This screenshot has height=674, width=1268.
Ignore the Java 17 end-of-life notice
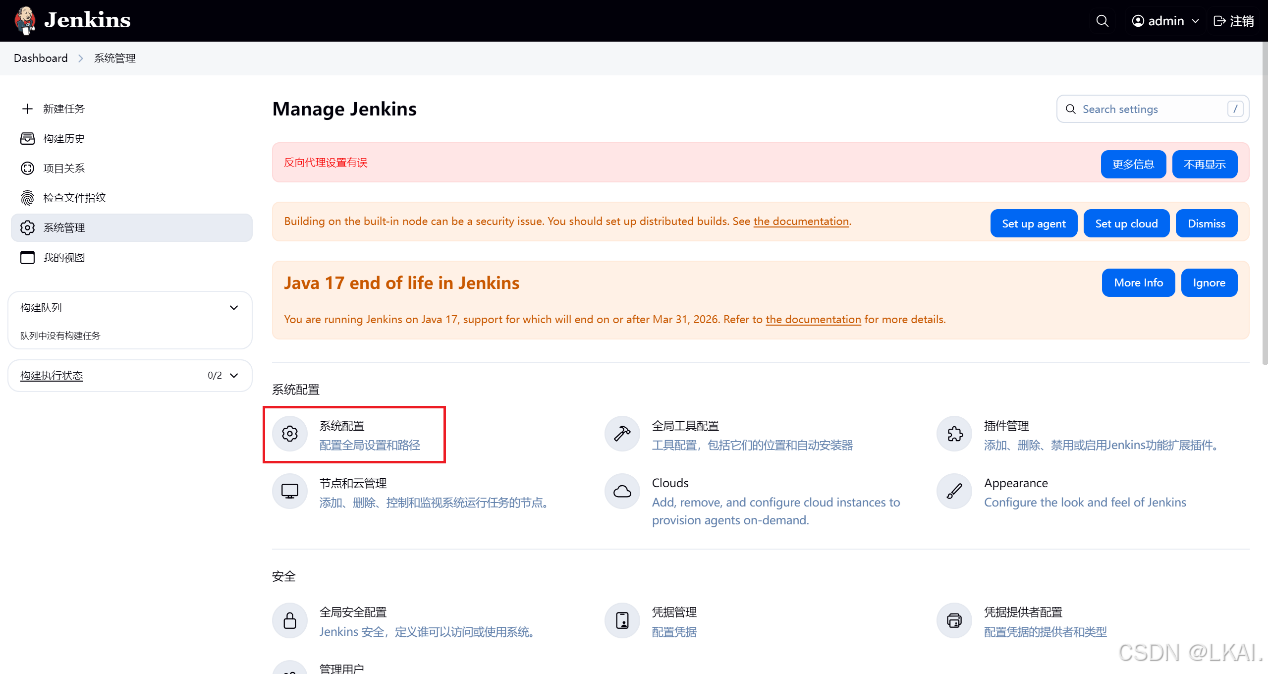(x=1209, y=283)
